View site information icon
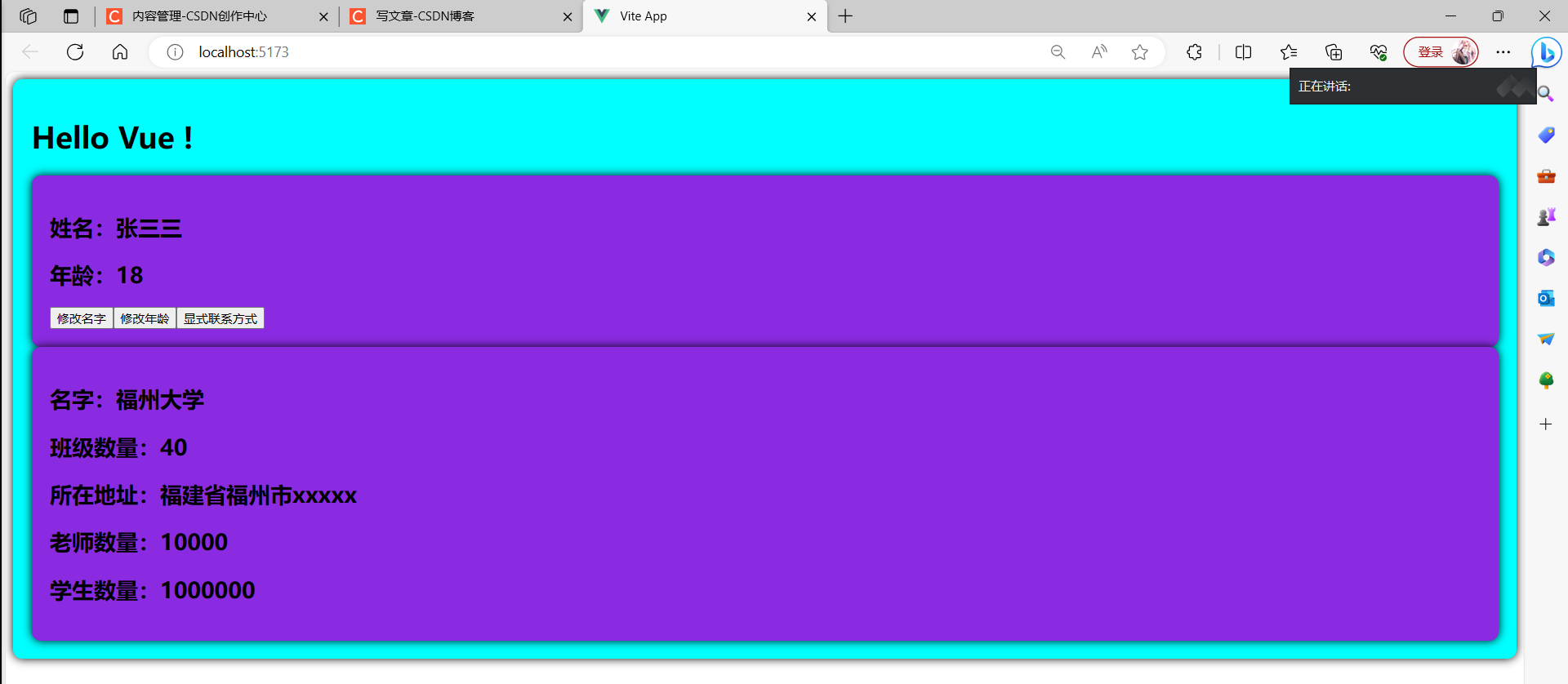Screen dimensions: 1568x684 tap(175, 52)
